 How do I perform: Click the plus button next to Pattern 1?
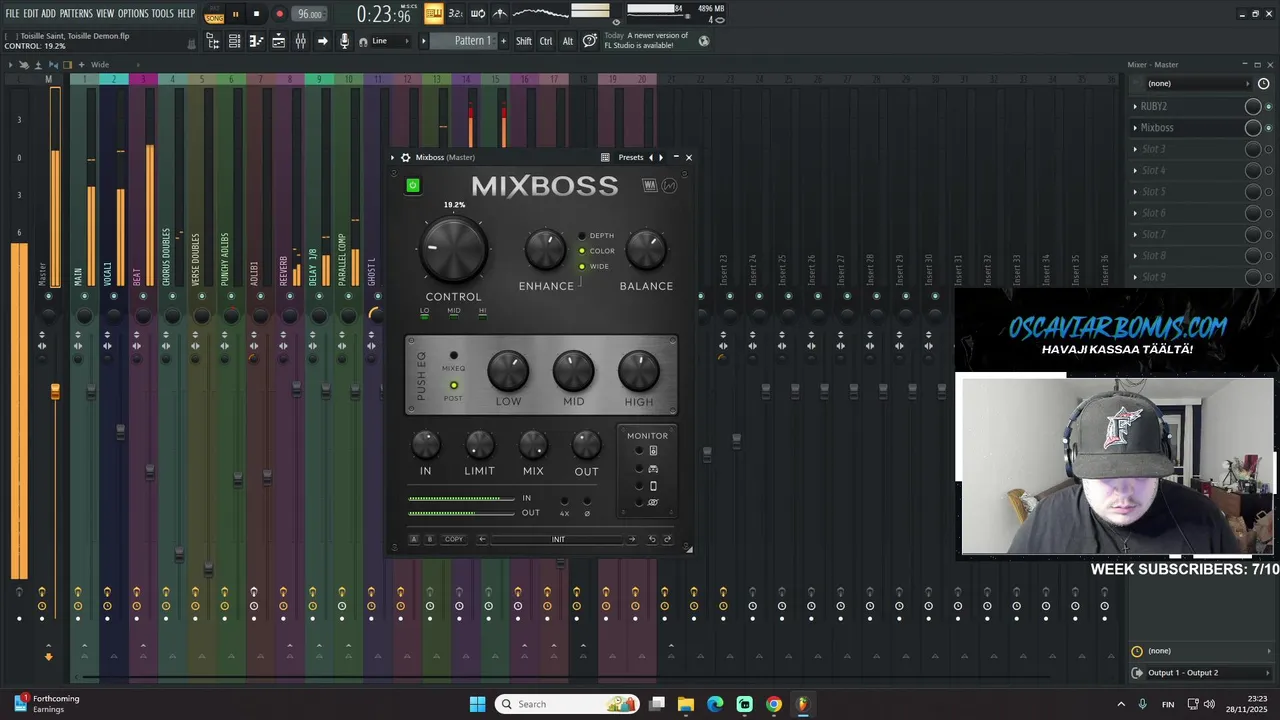coord(502,41)
